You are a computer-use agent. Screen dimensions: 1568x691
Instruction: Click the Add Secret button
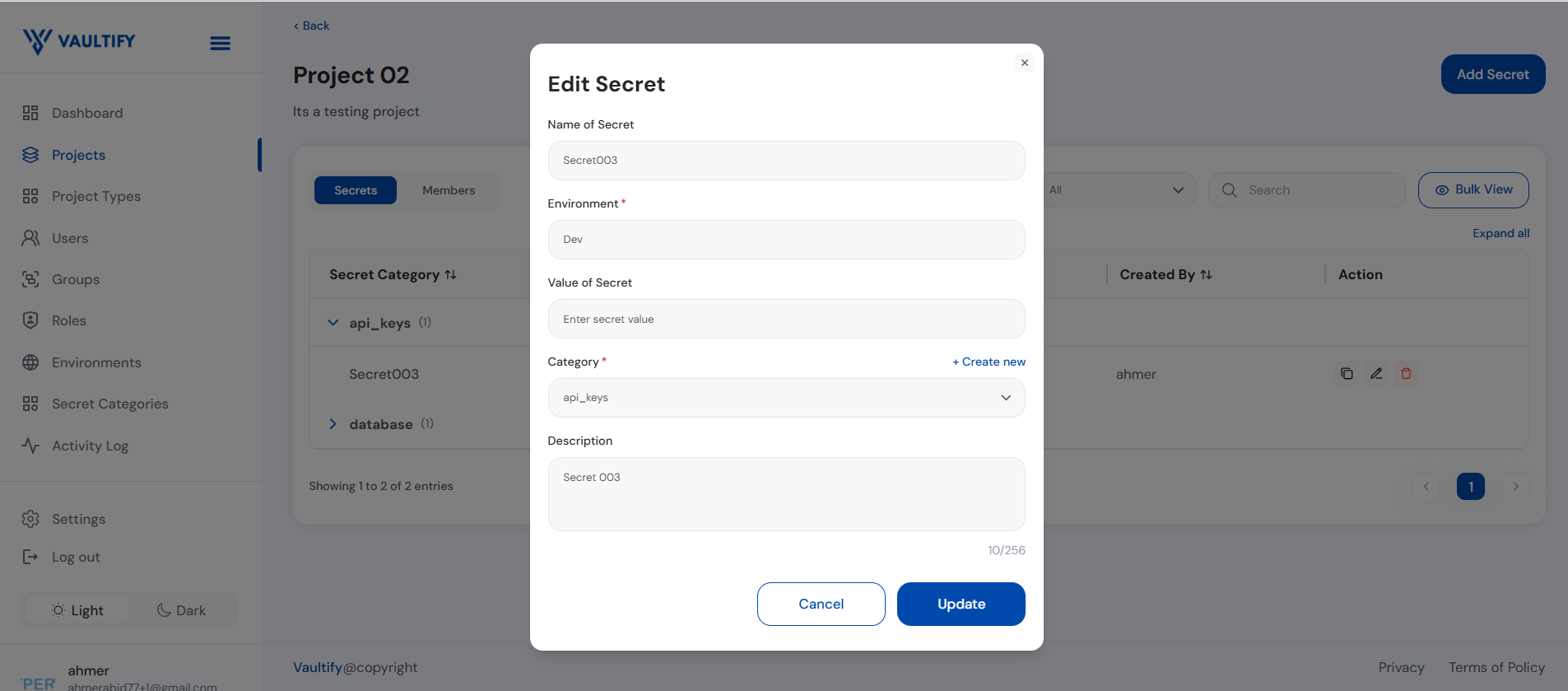[1493, 74]
